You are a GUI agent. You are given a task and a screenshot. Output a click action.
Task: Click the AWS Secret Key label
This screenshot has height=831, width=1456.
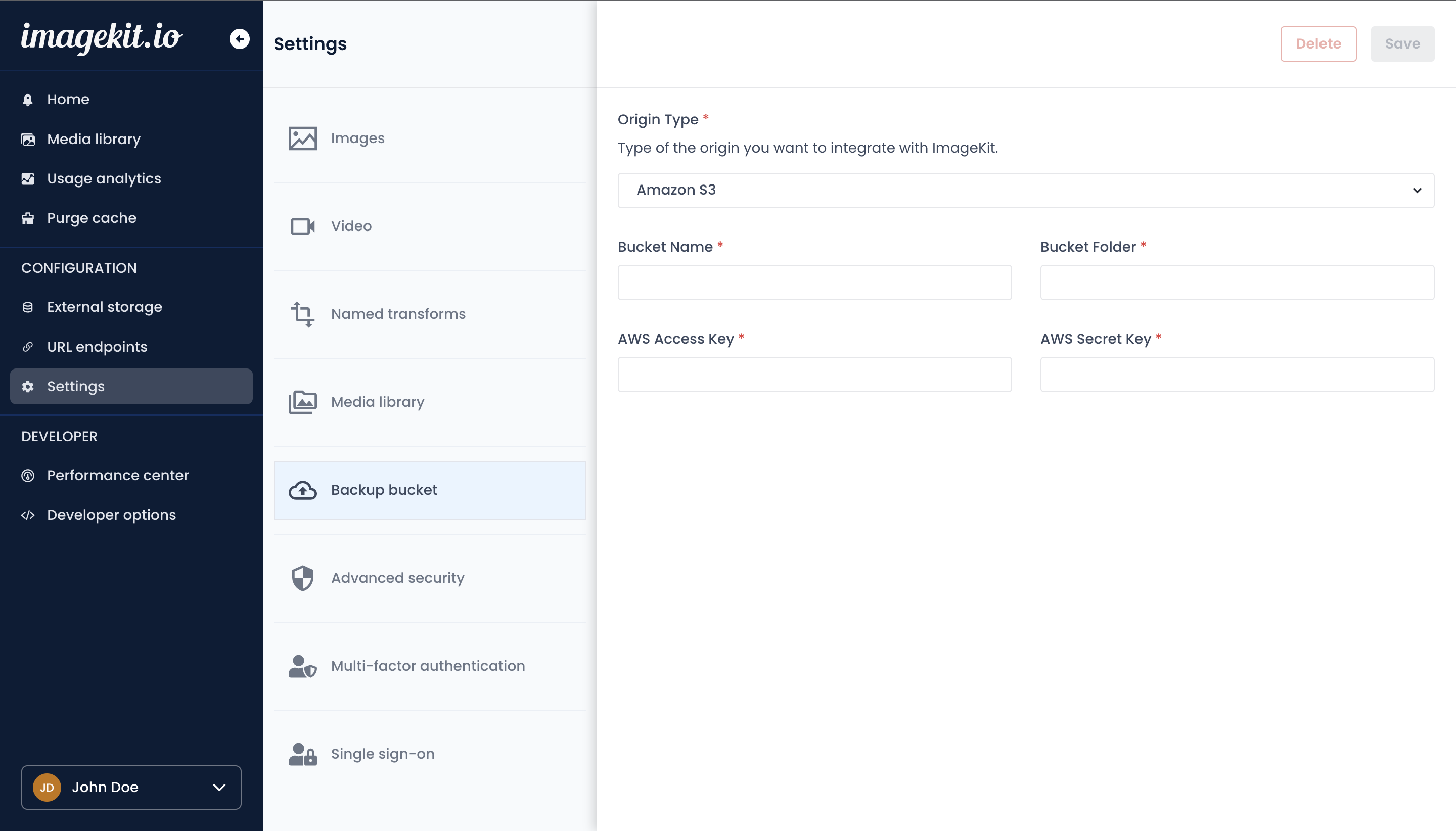click(1095, 339)
